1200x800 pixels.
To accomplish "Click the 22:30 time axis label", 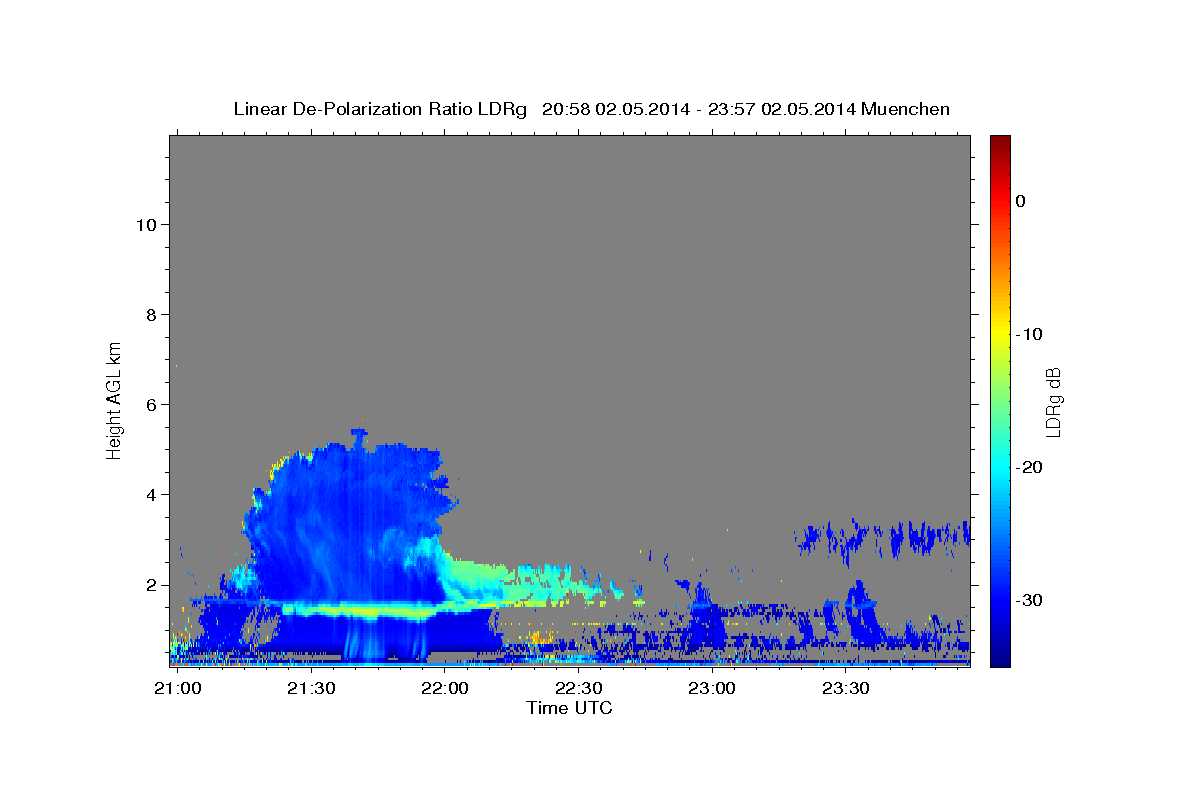I will pos(578,688).
